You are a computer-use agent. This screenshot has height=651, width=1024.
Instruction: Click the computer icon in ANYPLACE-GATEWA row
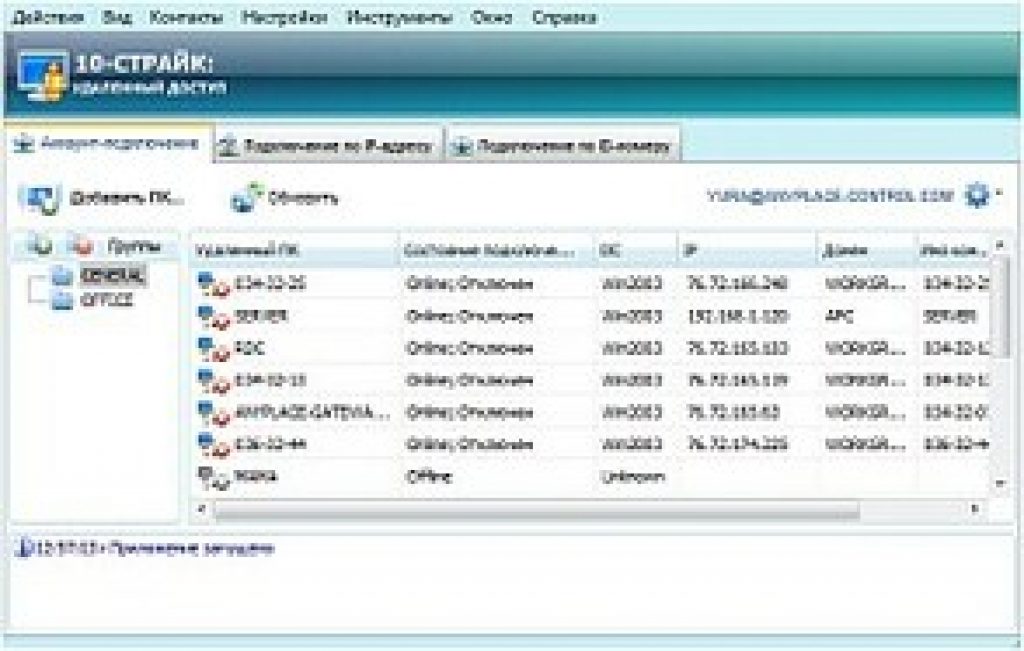click(x=214, y=413)
